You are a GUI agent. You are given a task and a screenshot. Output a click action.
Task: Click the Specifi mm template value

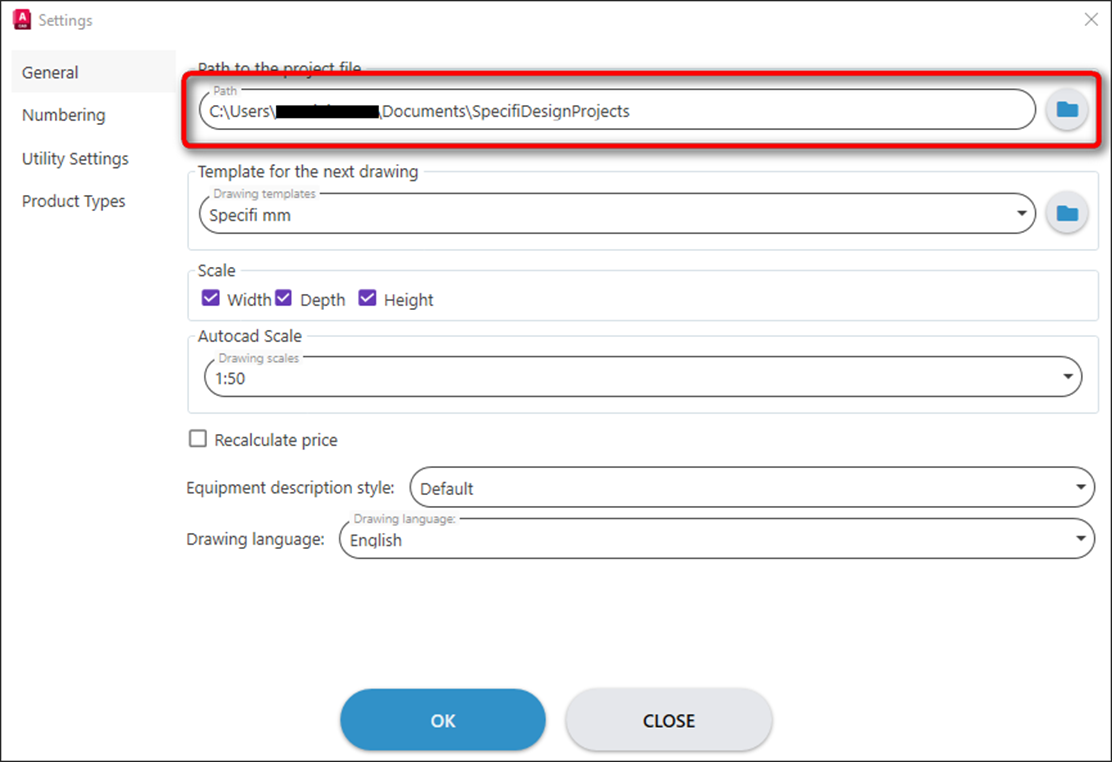coord(250,215)
